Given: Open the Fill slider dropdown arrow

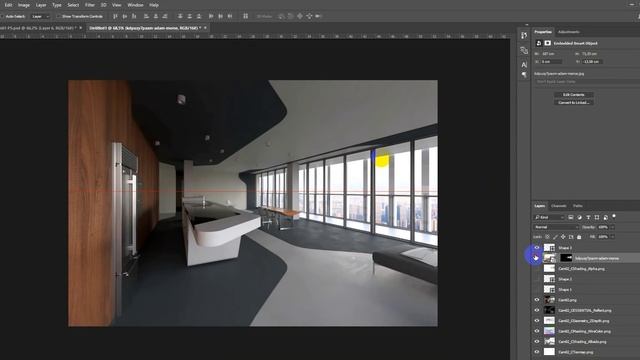Looking at the screenshot, I should [612, 237].
